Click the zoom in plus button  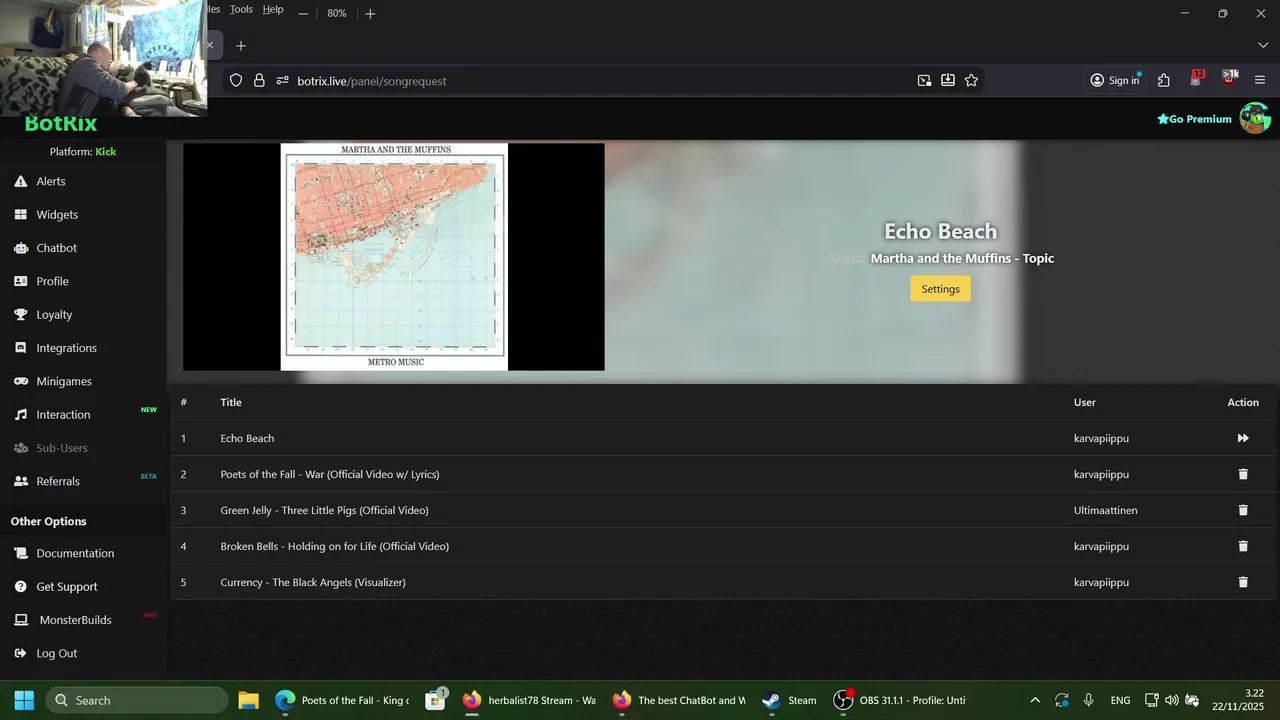(370, 13)
